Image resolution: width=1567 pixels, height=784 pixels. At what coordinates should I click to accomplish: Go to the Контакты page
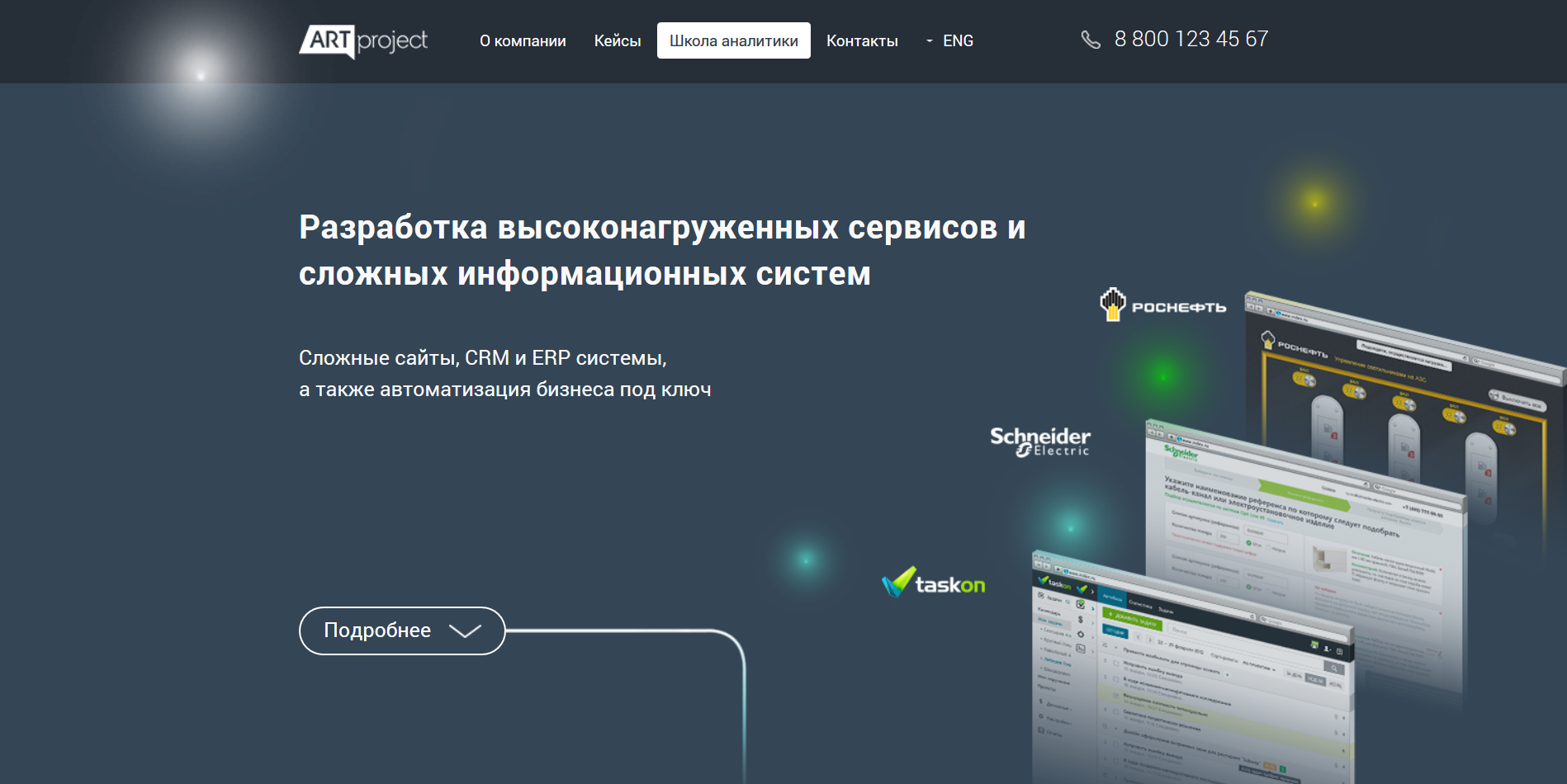tap(862, 40)
